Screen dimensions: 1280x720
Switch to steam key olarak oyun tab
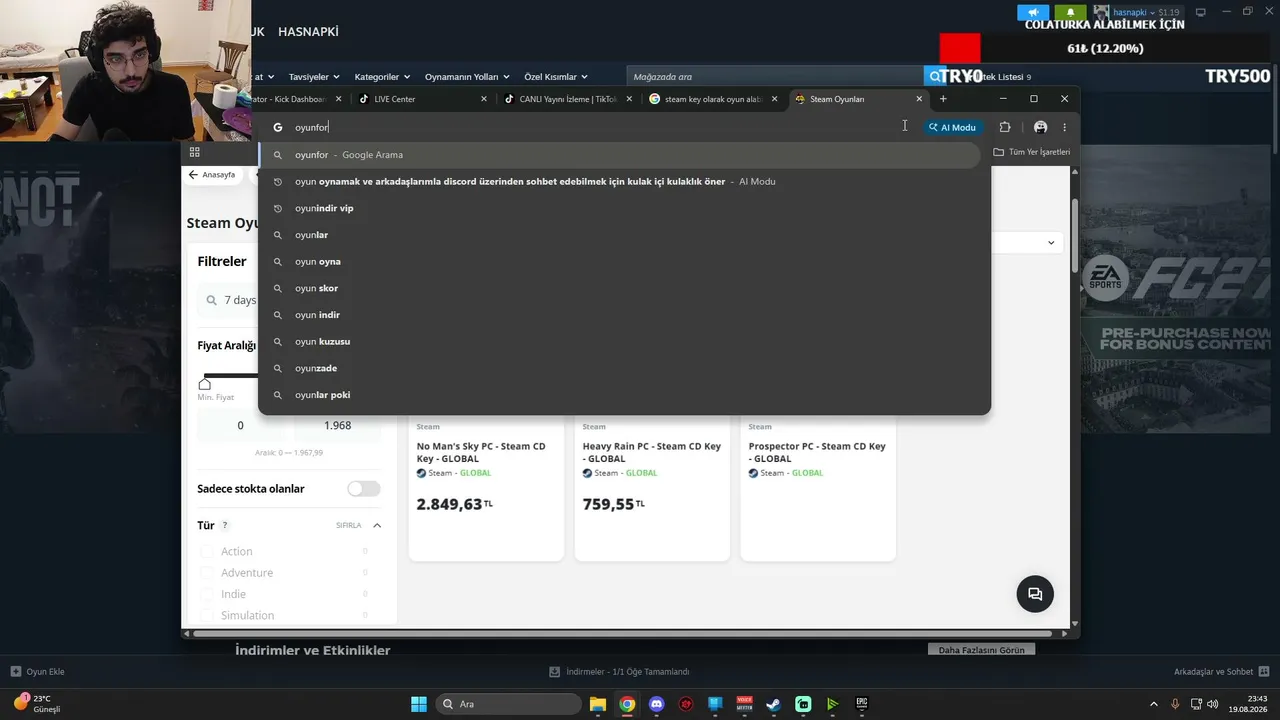pos(713,99)
